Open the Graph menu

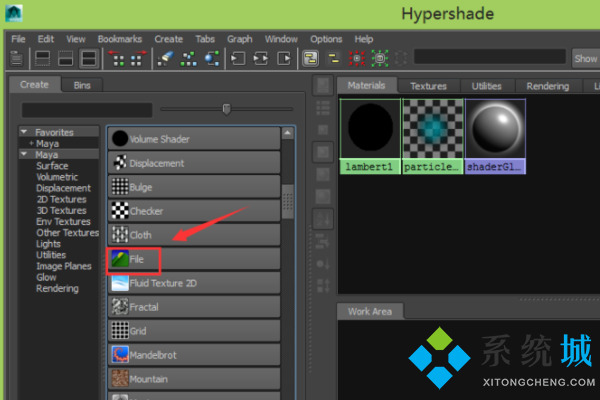[x=239, y=39]
